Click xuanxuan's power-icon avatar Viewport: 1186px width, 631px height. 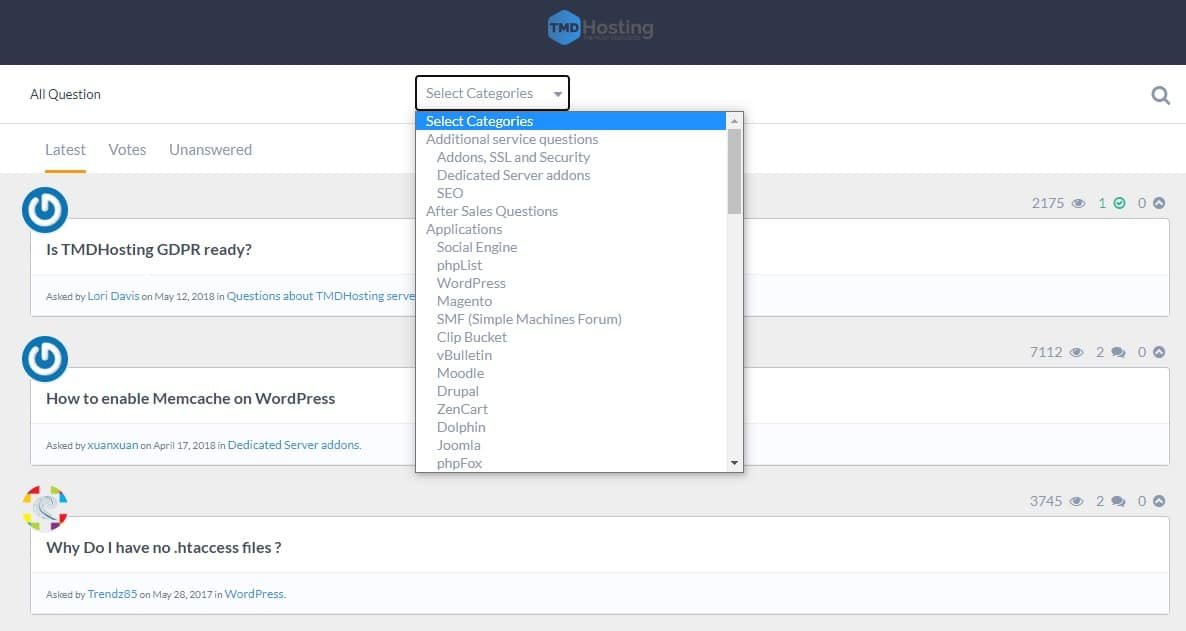[45, 359]
